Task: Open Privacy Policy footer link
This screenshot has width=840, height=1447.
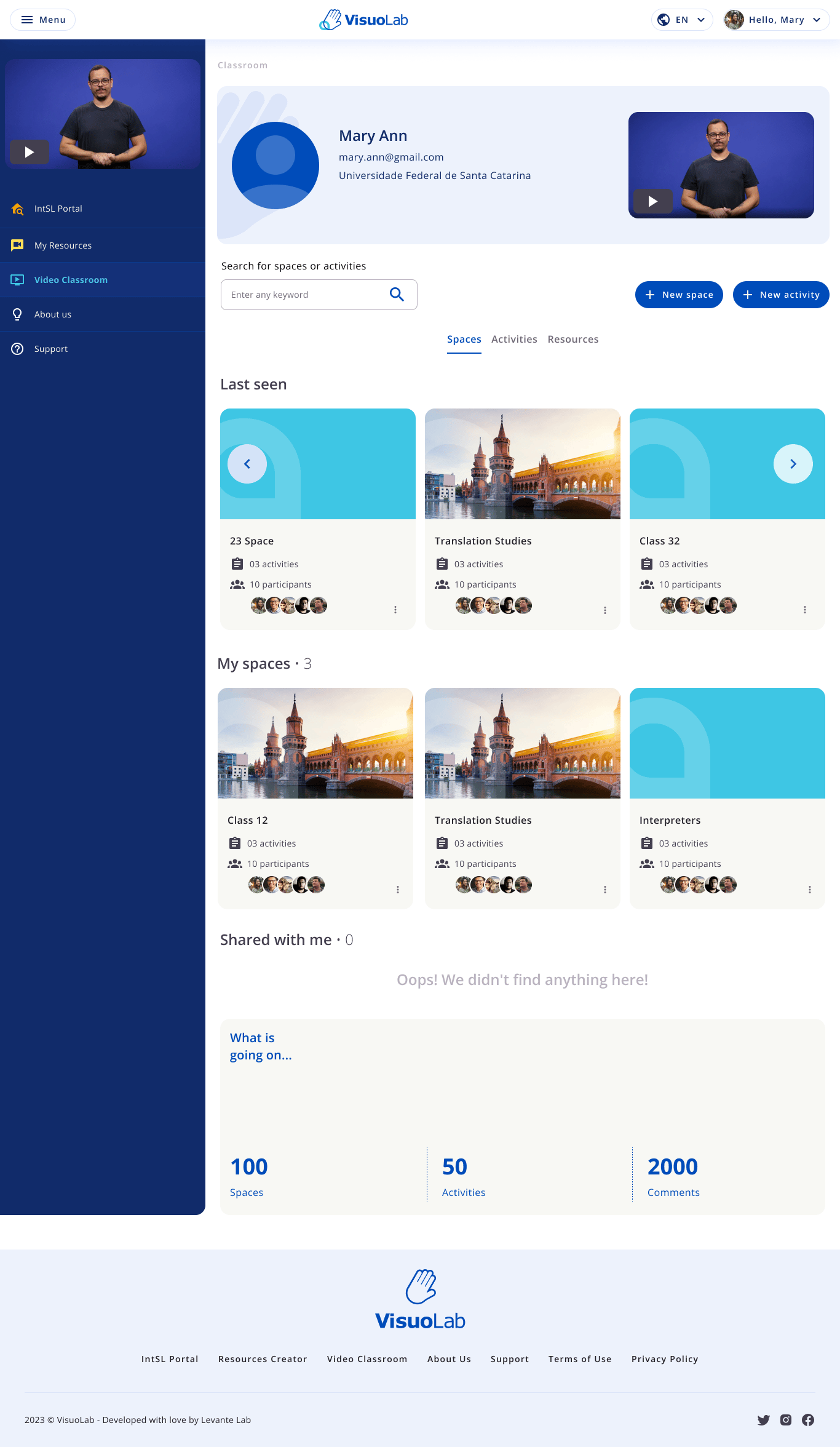Action: (665, 1359)
